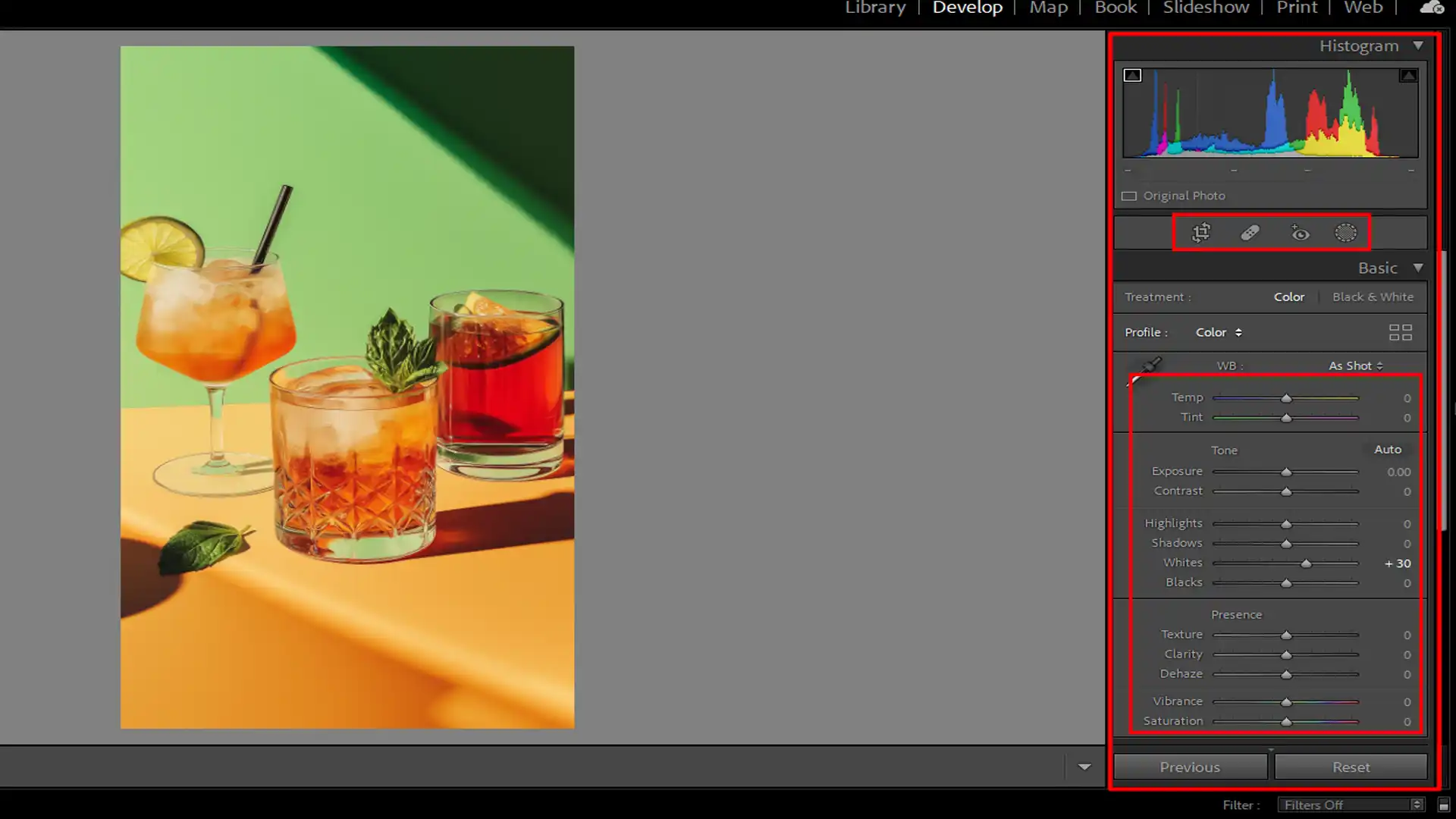Select the Healing tool icon
1456x819 pixels.
click(x=1250, y=233)
